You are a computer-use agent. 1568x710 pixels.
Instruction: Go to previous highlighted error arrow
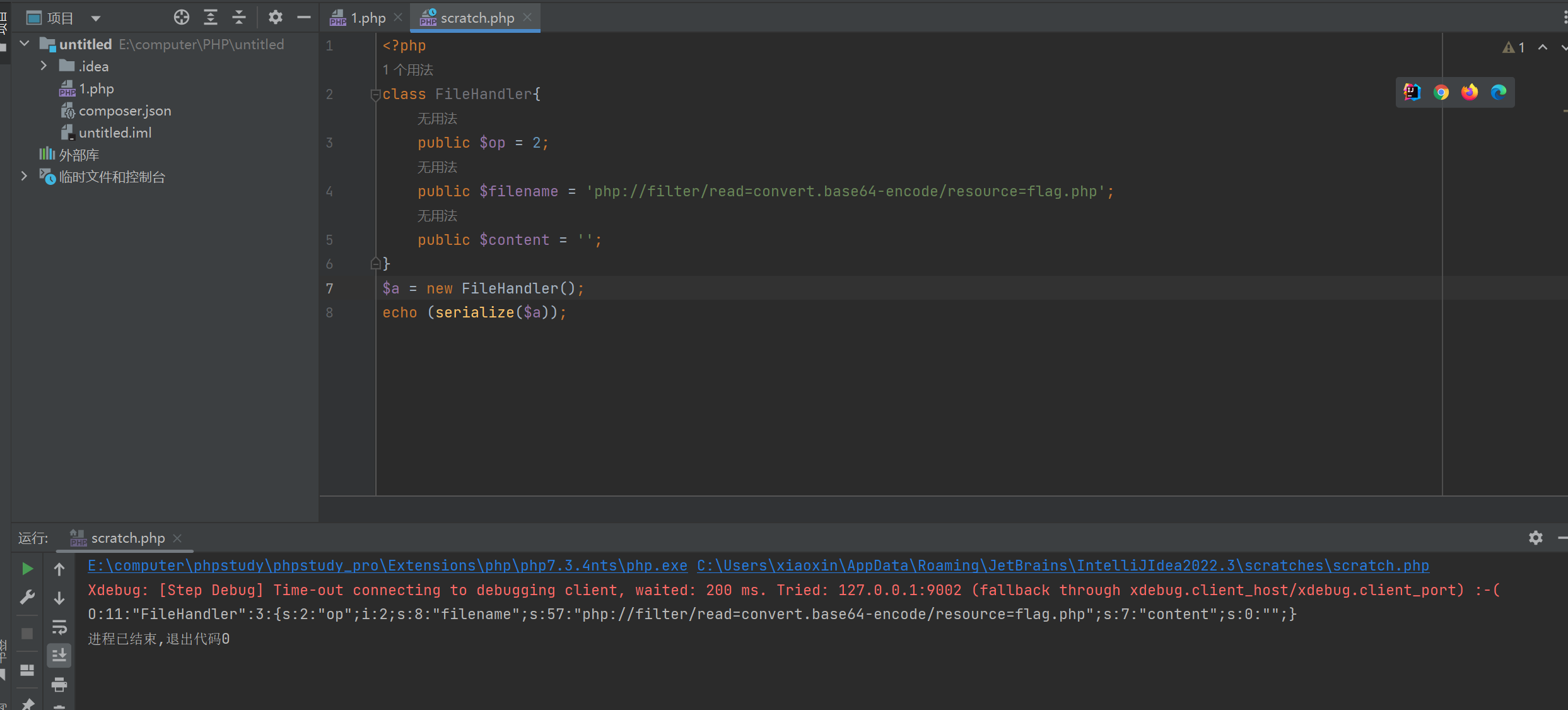[1543, 47]
